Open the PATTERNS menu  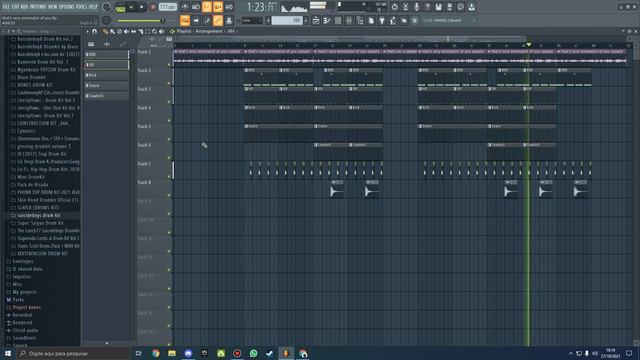(x=38, y=7)
